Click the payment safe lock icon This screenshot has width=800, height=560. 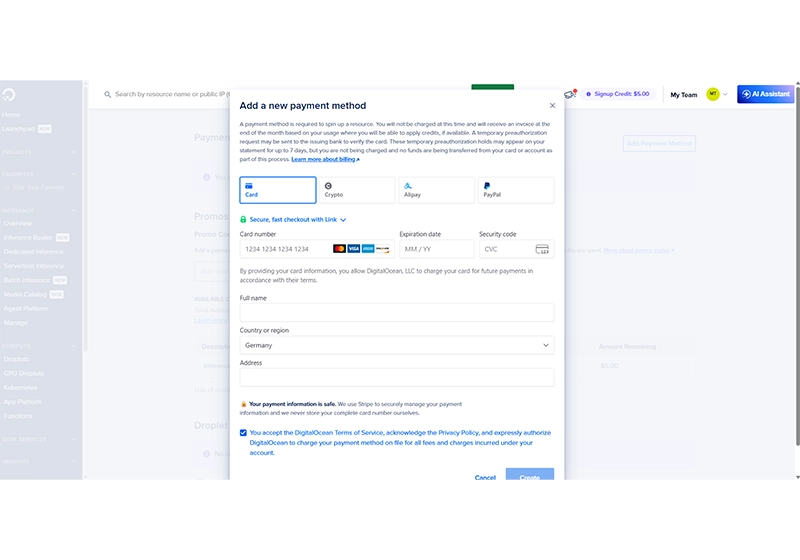[x=243, y=404]
